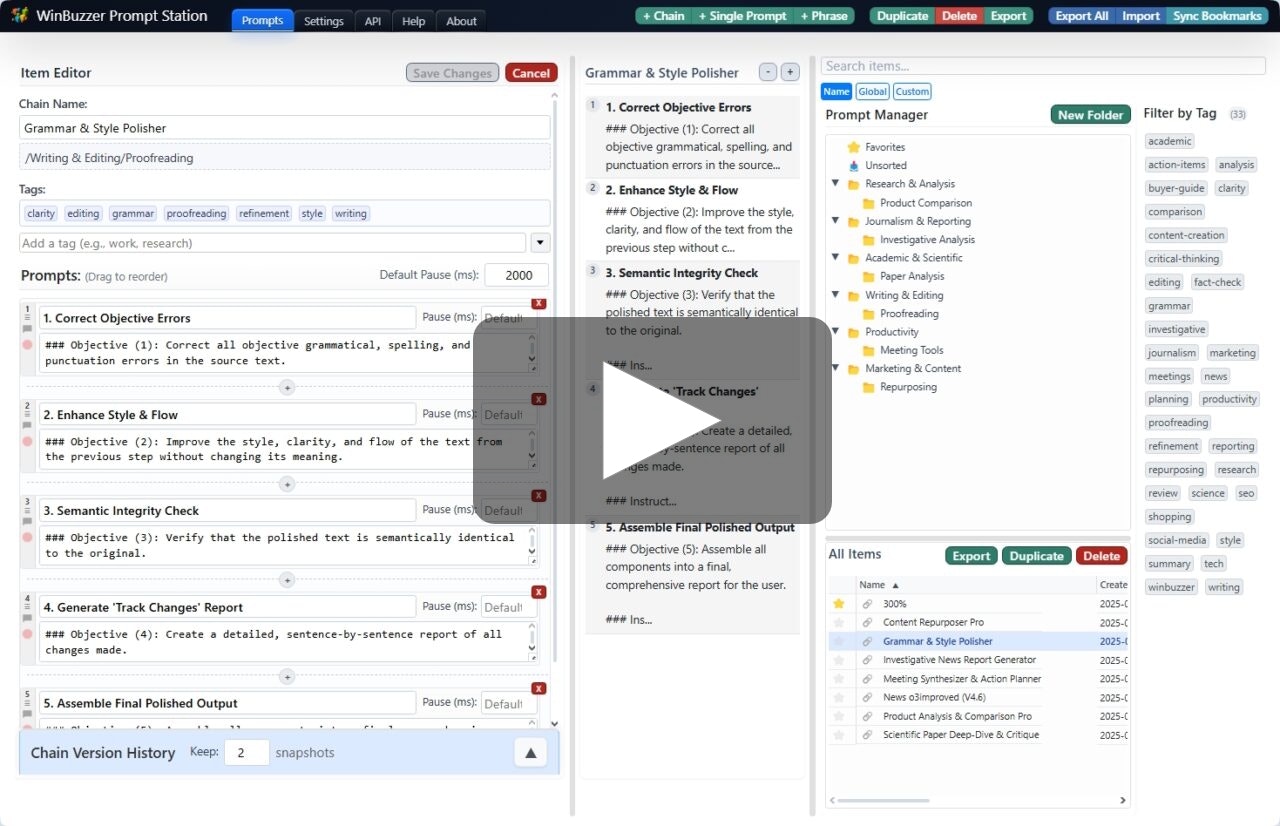Delete prompt 5 Assemble Final Polished Output
The image size is (1280, 826).
coord(539,688)
